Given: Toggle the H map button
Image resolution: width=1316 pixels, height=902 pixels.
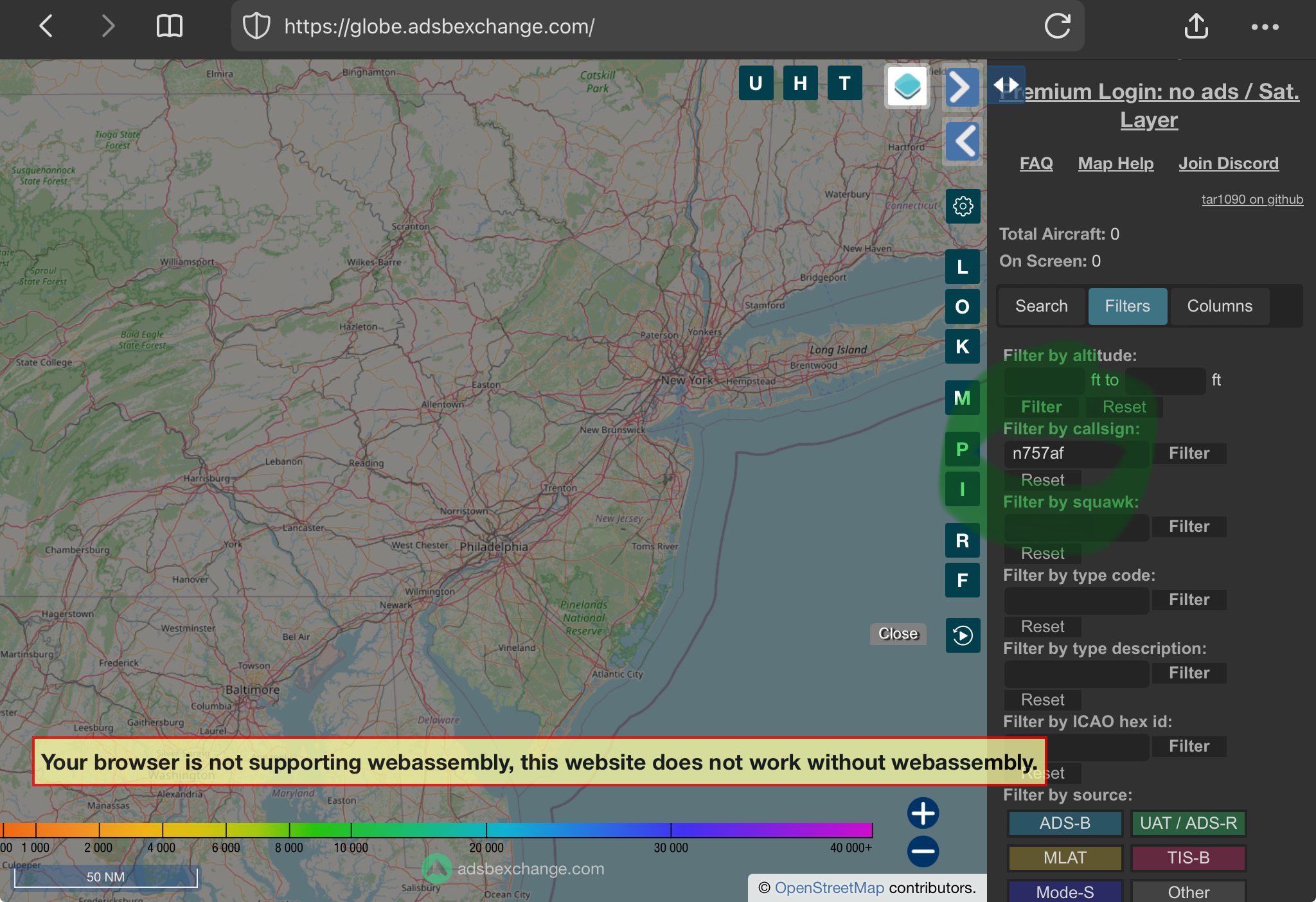Looking at the screenshot, I should (x=800, y=83).
